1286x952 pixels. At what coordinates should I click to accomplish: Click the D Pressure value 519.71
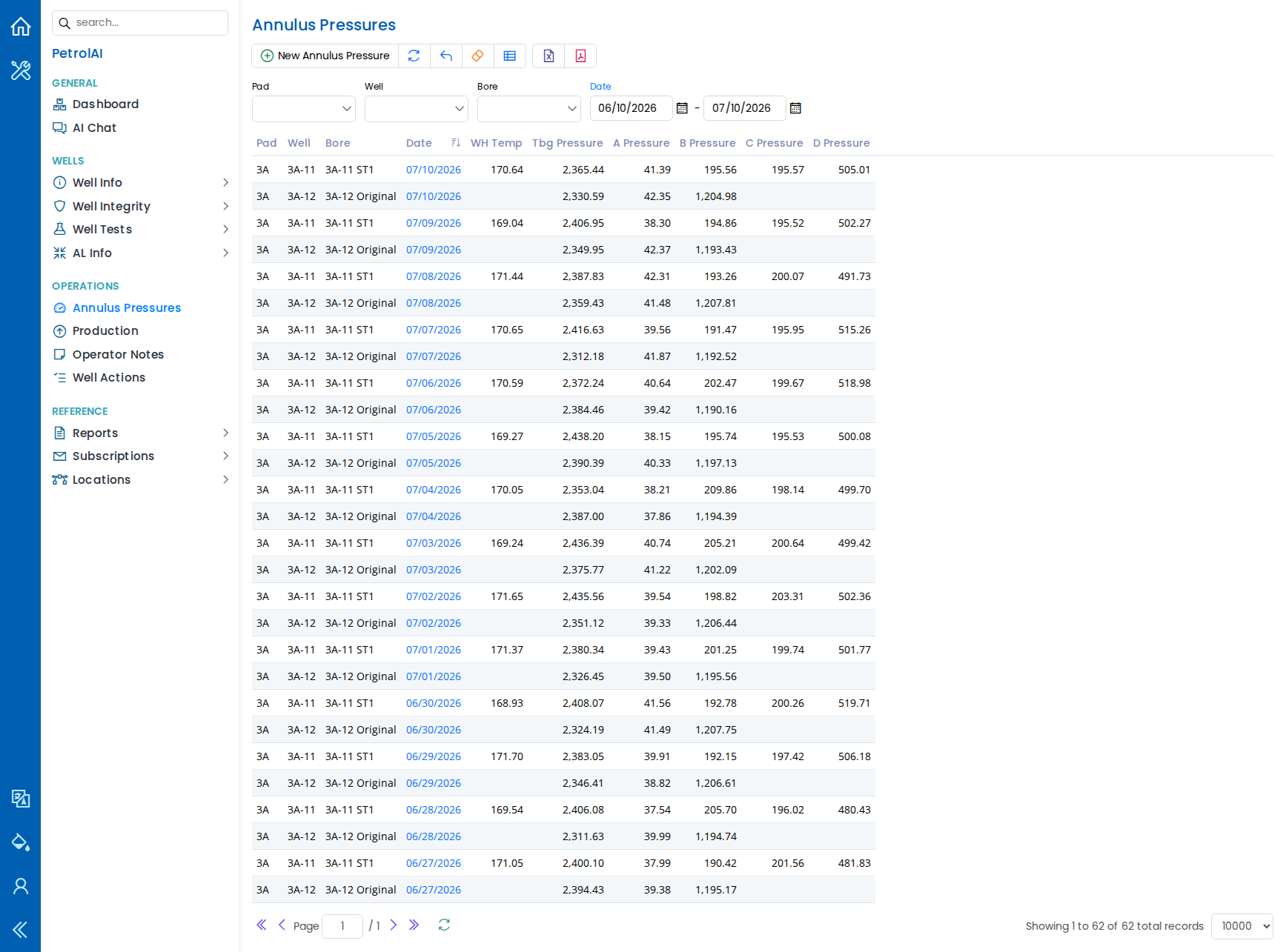click(x=855, y=703)
